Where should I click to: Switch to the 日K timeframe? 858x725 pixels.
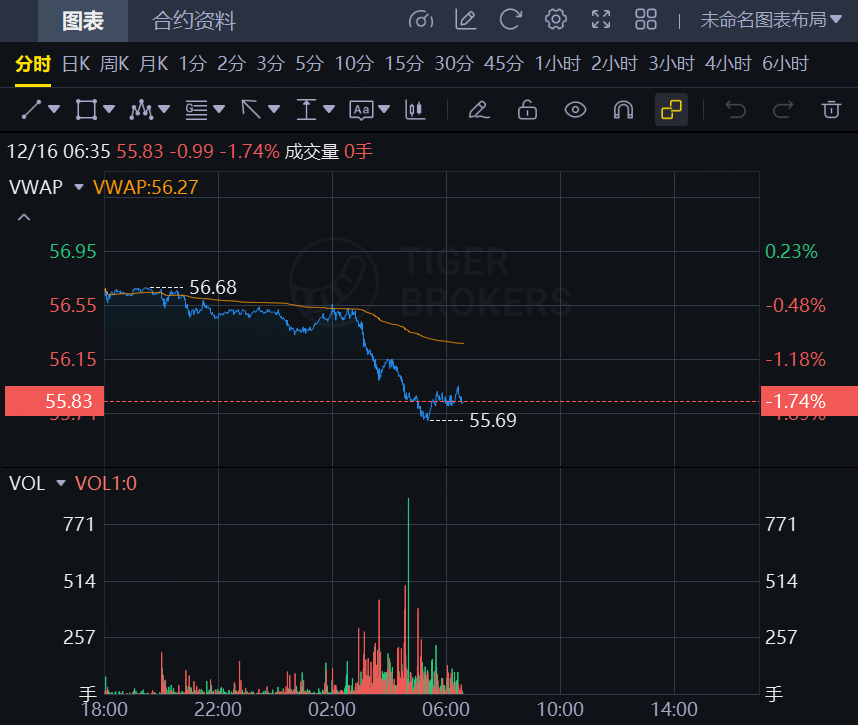(74, 62)
